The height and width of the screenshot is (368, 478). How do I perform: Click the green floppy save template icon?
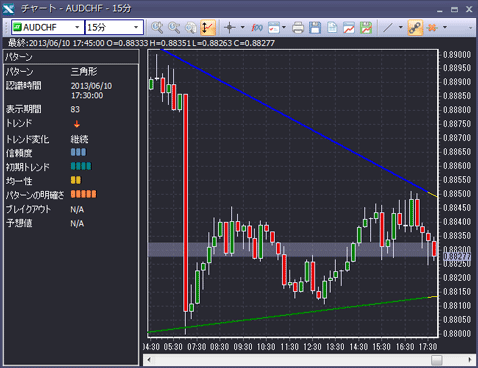pos(366,27)
